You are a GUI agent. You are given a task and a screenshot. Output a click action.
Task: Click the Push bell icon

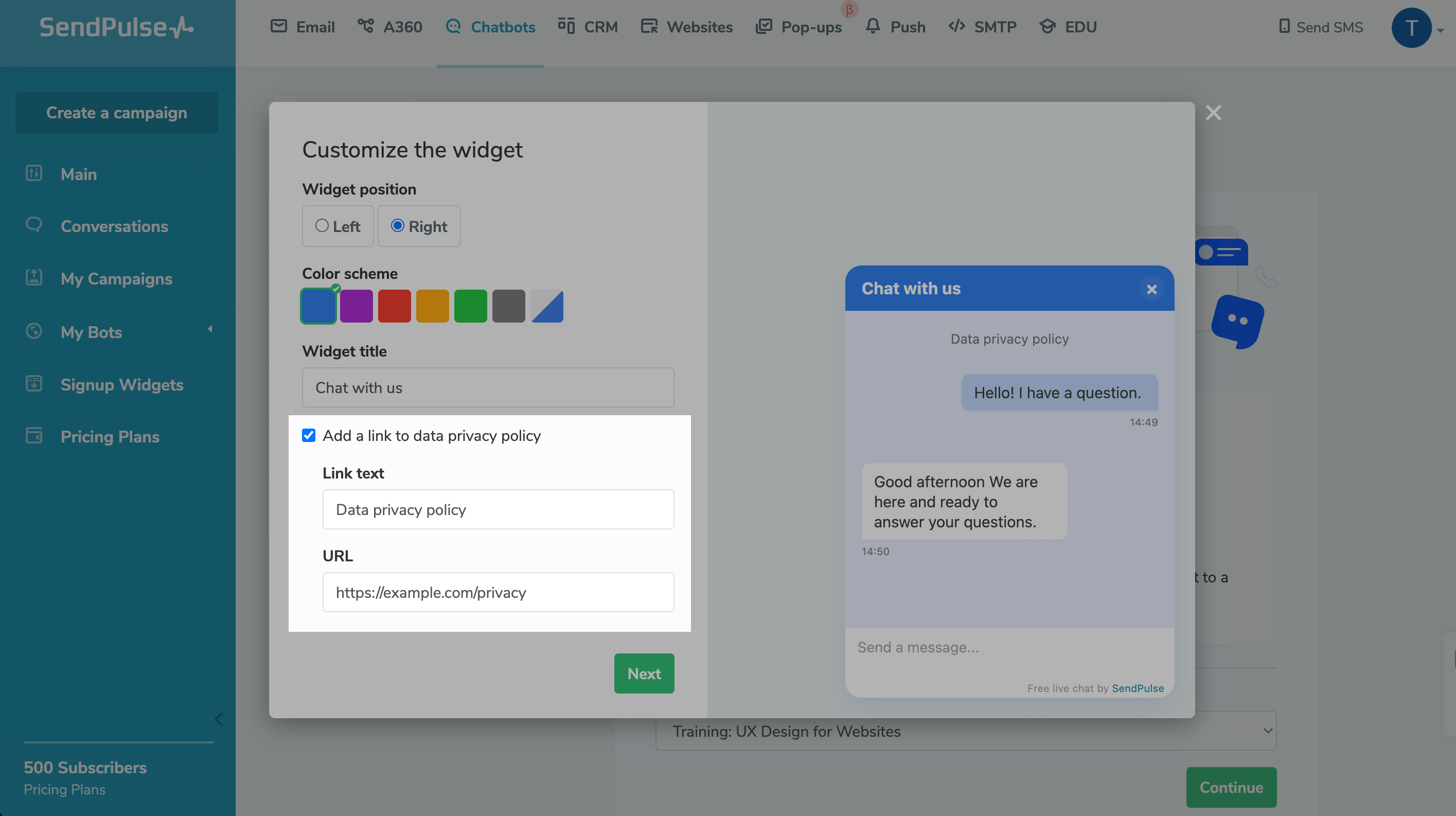point(873,27)
